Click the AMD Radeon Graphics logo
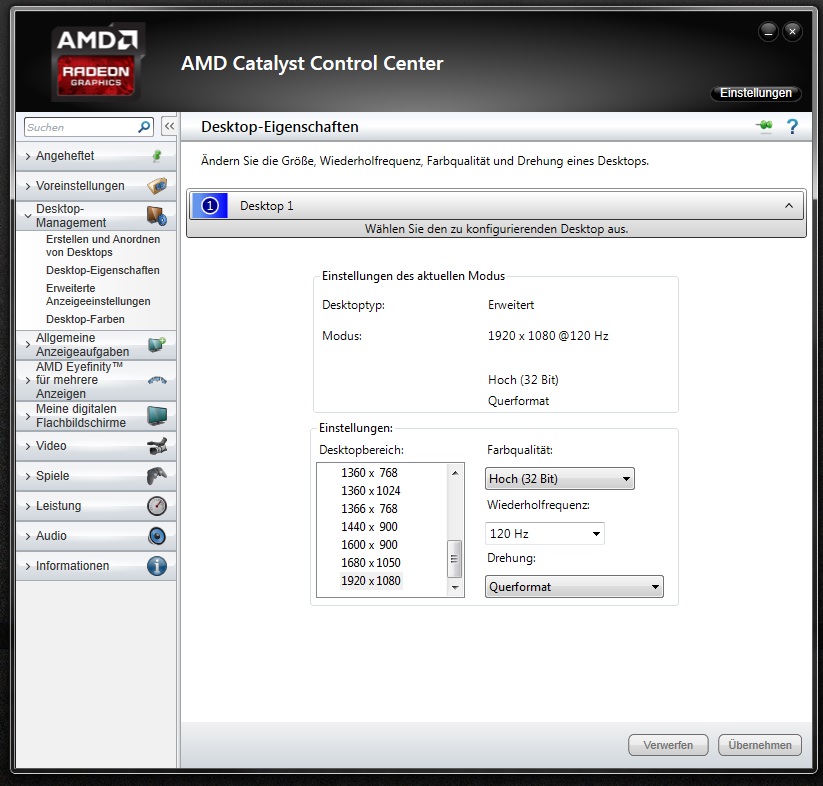 click(98, 62)
